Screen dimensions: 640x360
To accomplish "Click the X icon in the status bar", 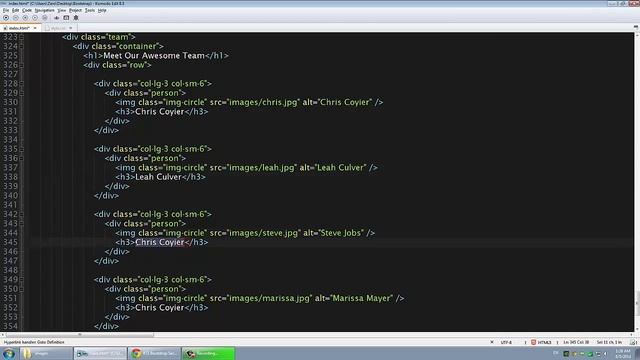I will click(x=492, y=342).
